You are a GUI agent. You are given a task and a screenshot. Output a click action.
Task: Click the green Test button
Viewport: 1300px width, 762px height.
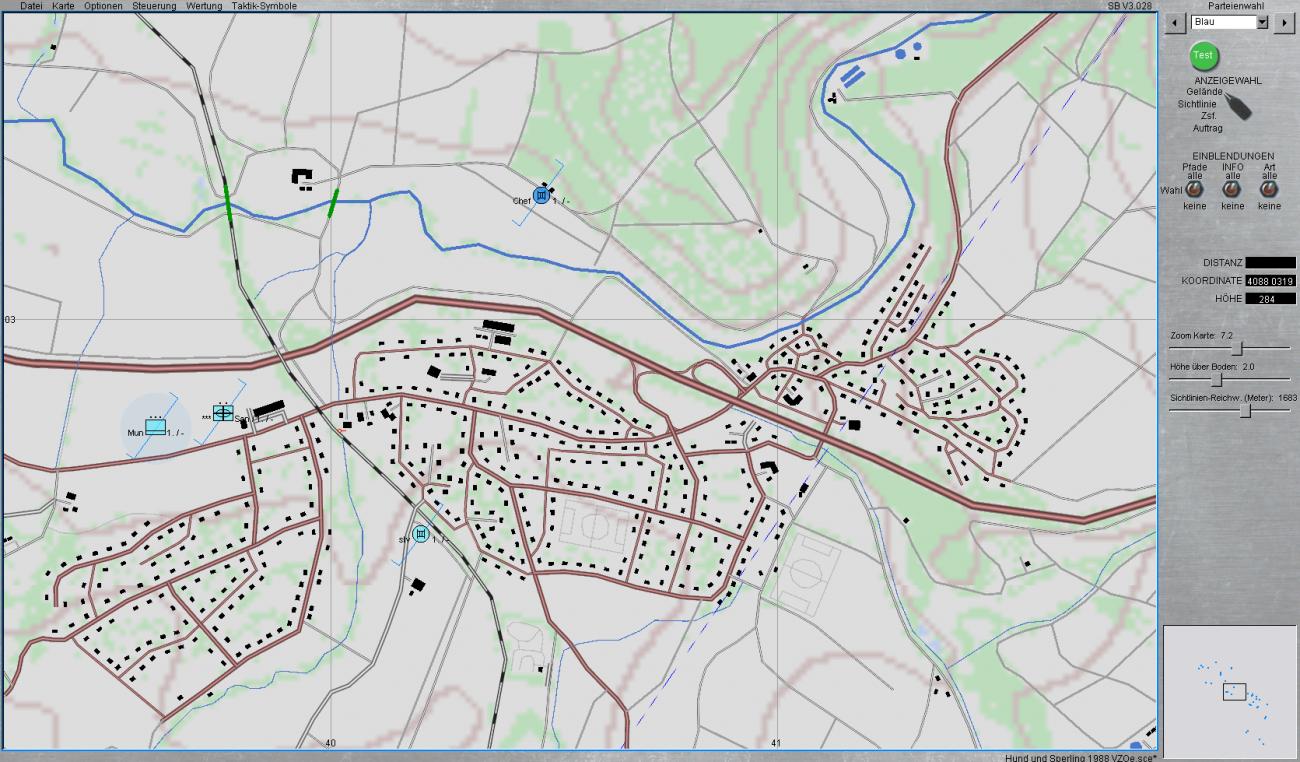tap(1203, 56)
